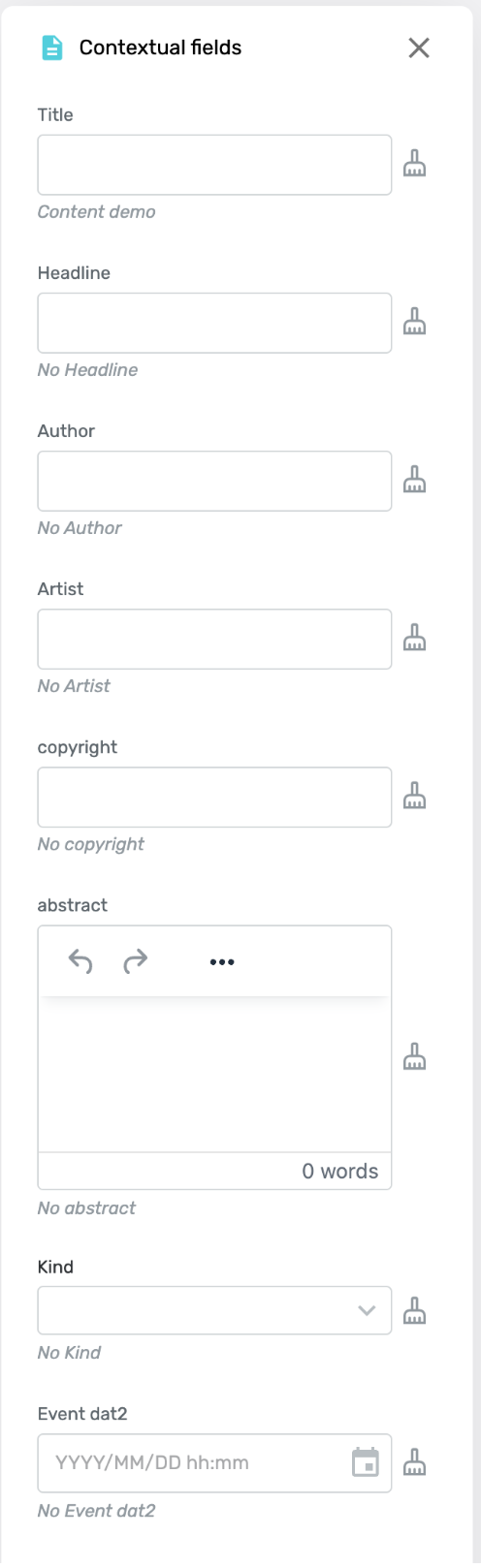Clear the copyright field with broom icon
This screenshot has width=481, height=1568.
tap(414, 797)
